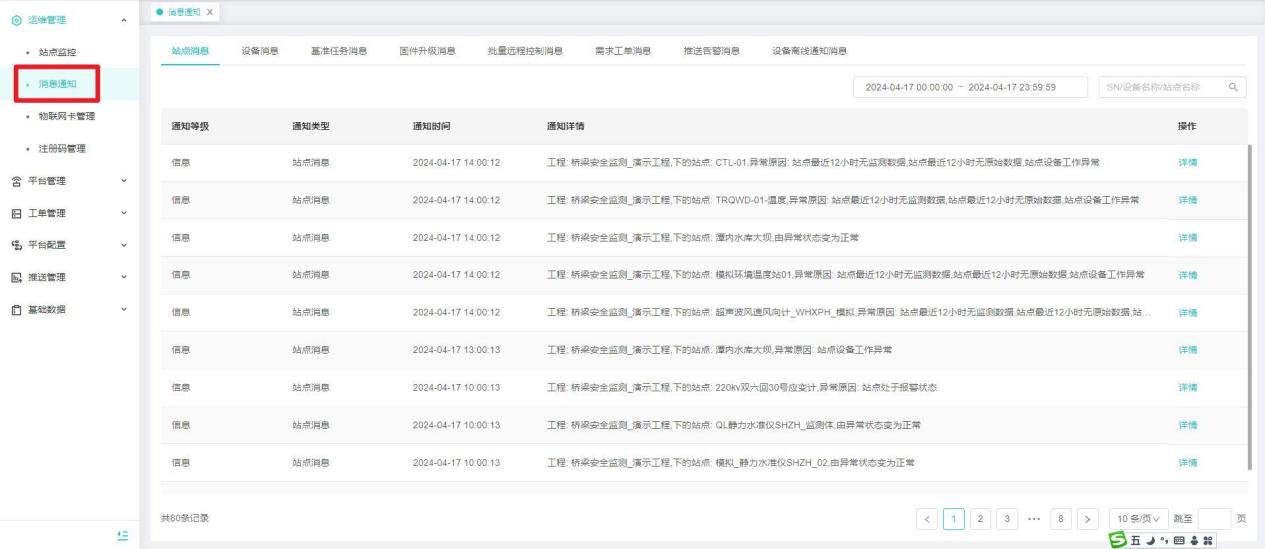Viewport: 1265px width, 549px height.
Task: Click the pagination ellipsis to jump pages
Action: (x=1035, y=518)
